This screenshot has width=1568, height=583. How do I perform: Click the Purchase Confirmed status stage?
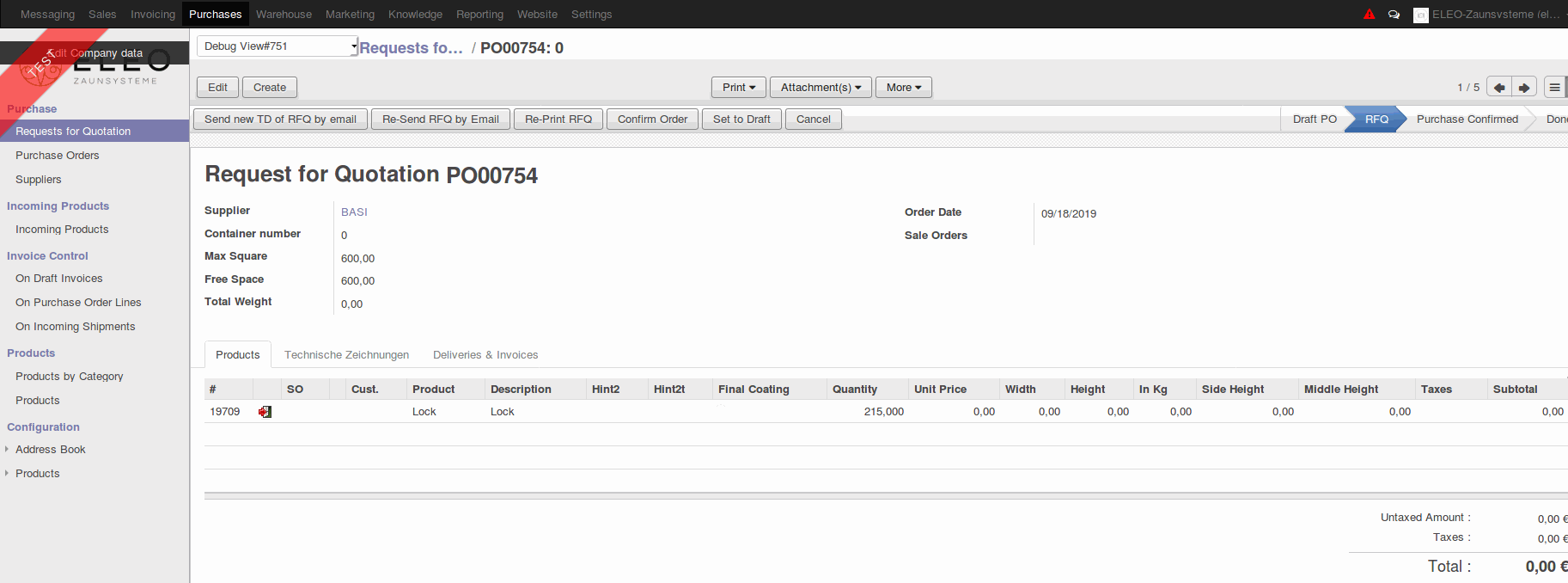[x=1467, y=120]
